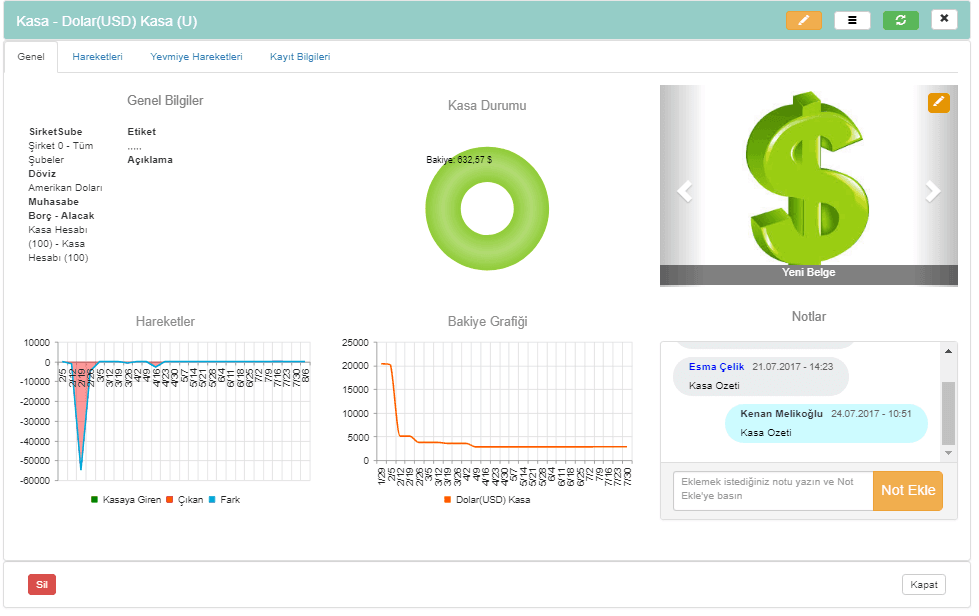Click the edit pencil on dollar image

pos(938,102)
